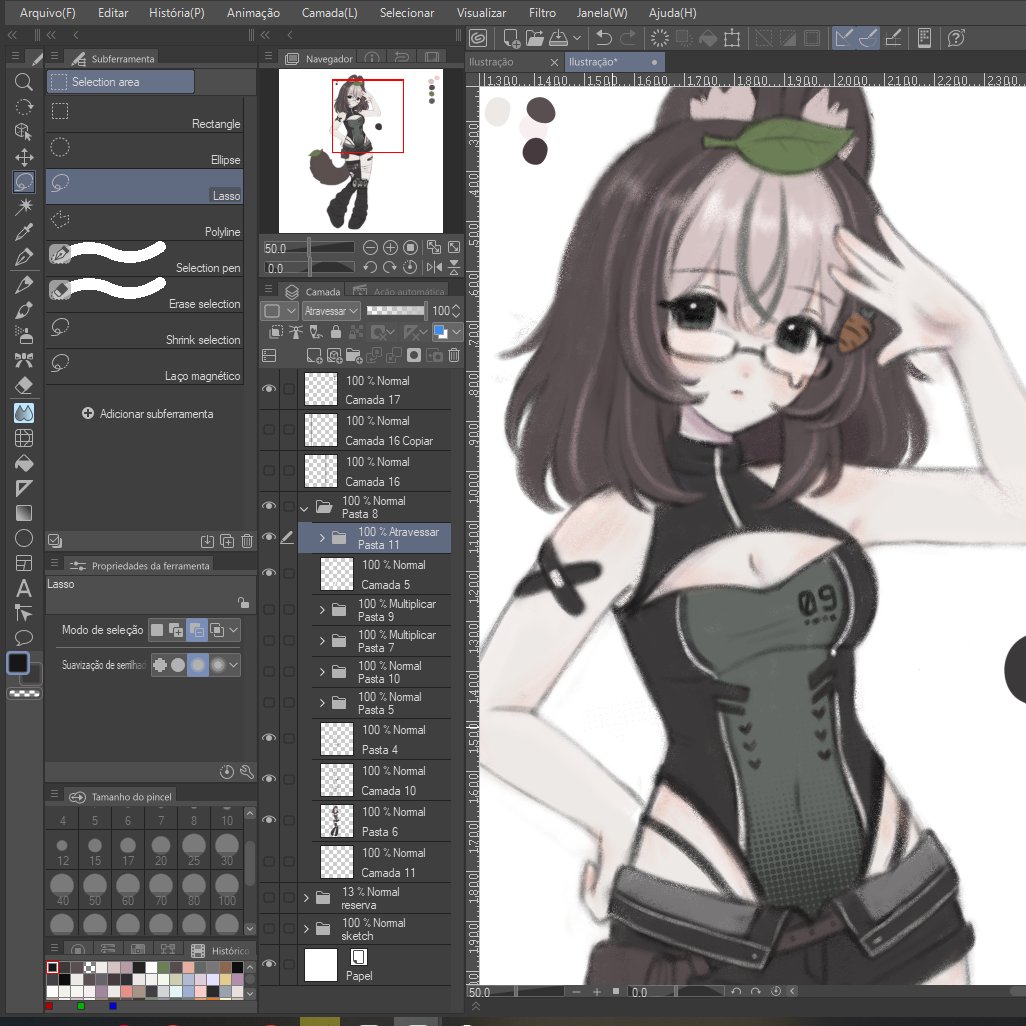Select the Selection pen subtool

[145, 259]
